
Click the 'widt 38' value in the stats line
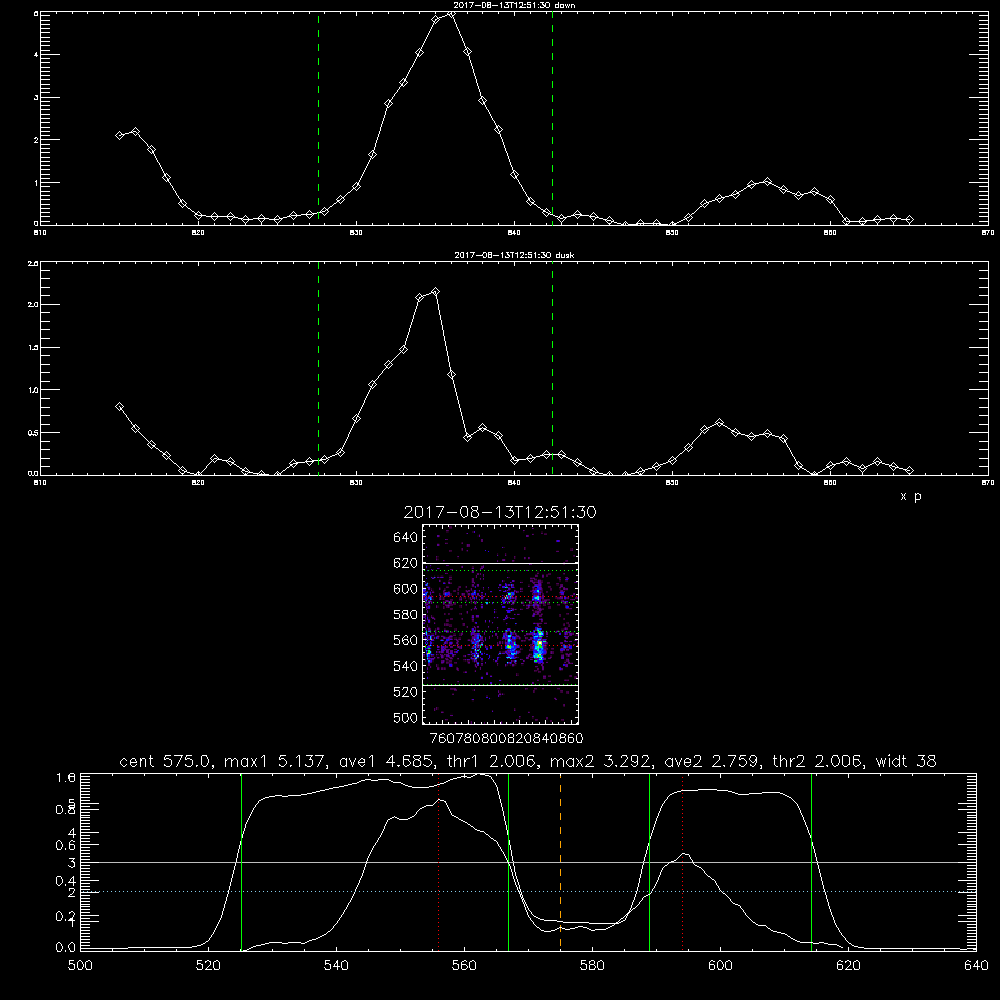[x=906, y=761]
